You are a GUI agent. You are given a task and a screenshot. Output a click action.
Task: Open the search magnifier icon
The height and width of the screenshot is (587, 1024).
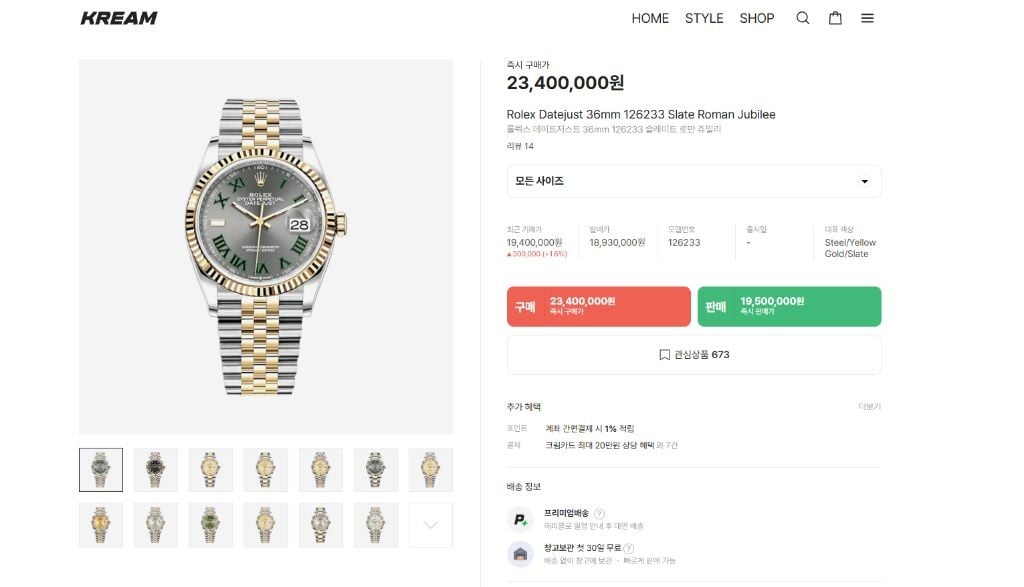[802, 18]
